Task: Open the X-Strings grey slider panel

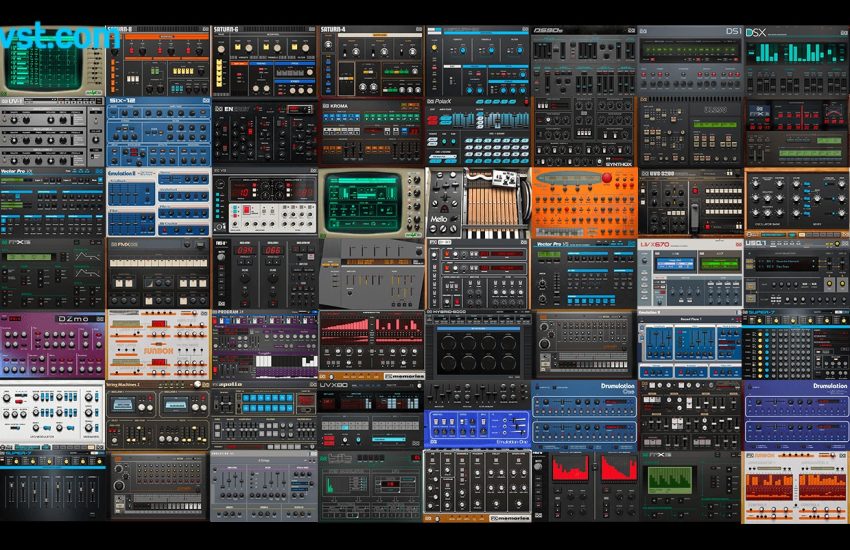Action: 265,487
